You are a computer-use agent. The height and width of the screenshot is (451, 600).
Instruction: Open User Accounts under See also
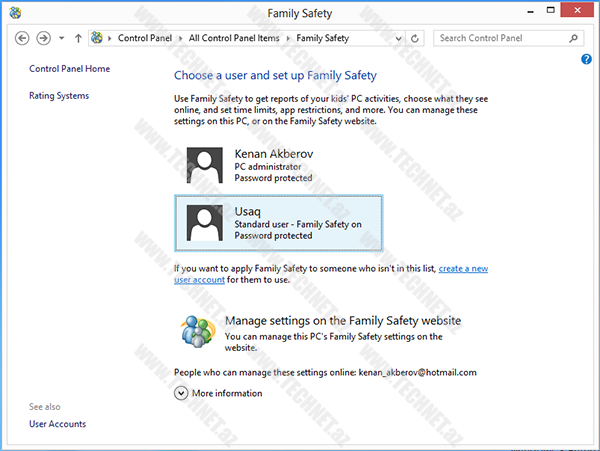coord(57,424)
